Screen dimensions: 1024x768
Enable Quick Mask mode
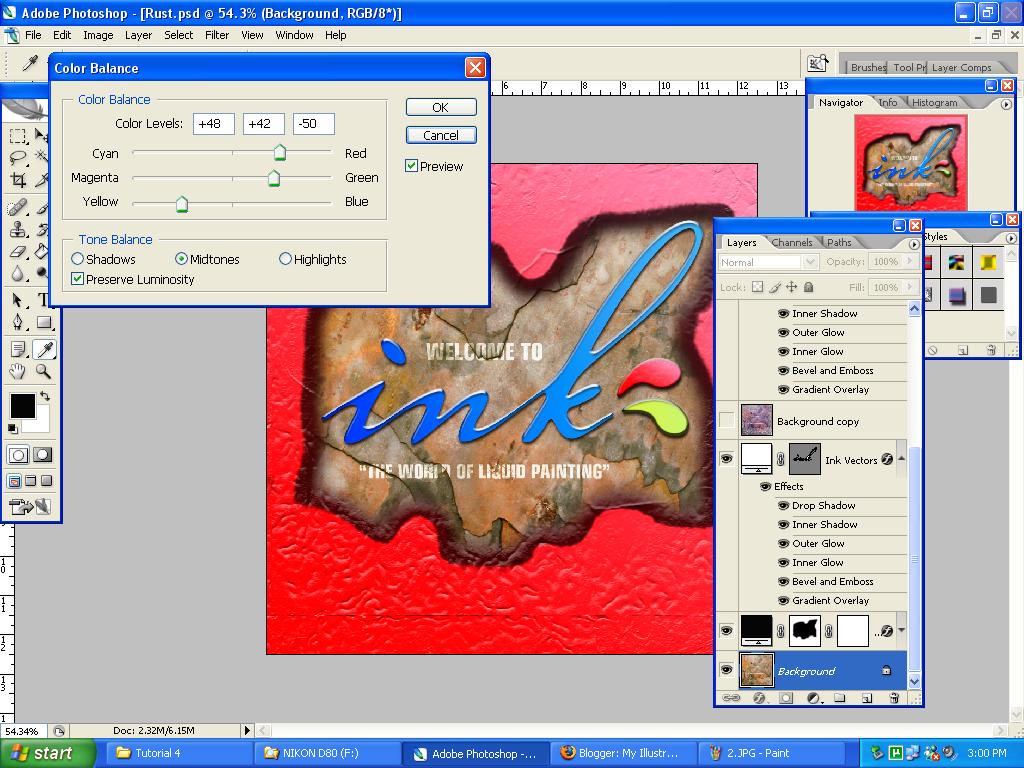pyautogui.click(x=43, y=455)
